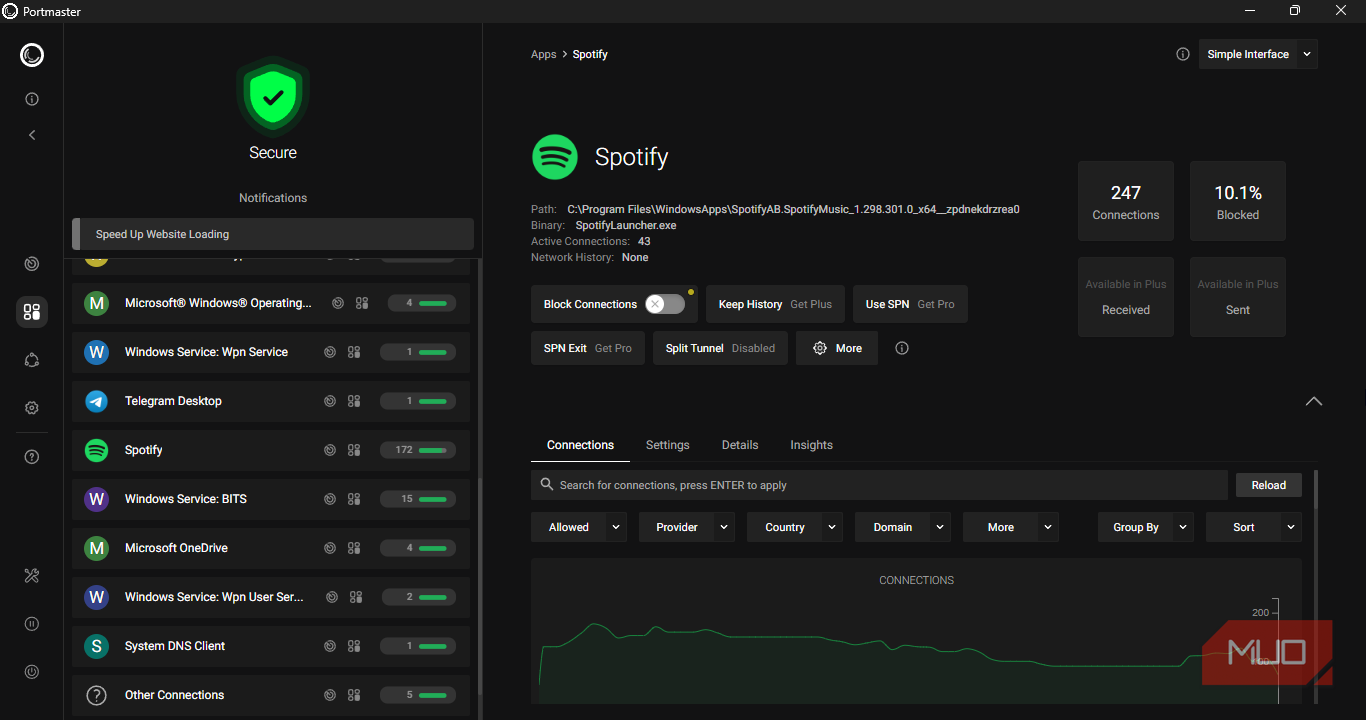Click the Use SPN Get Pro button
The height and width of the screenshot is (720, 1366).
(910, 304)
